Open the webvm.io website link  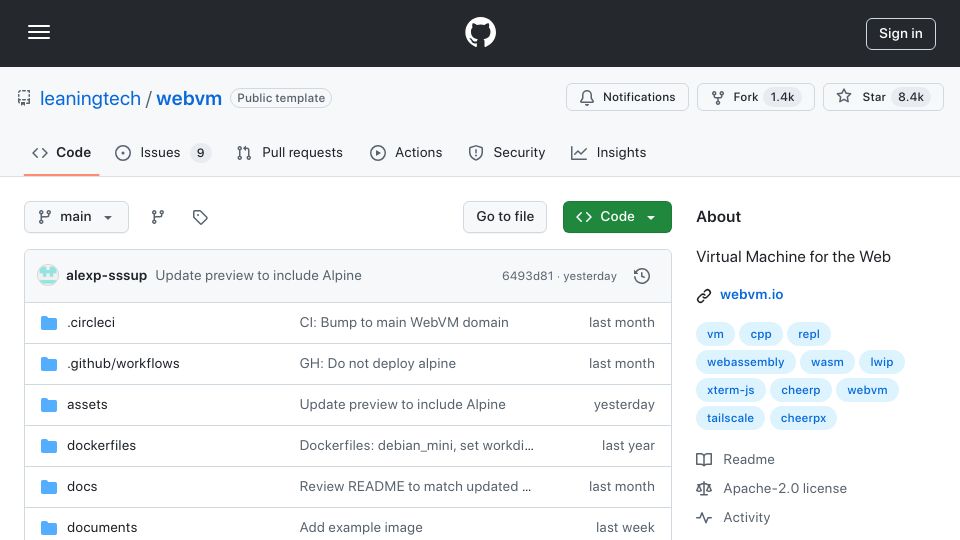(x=751, y=294)
